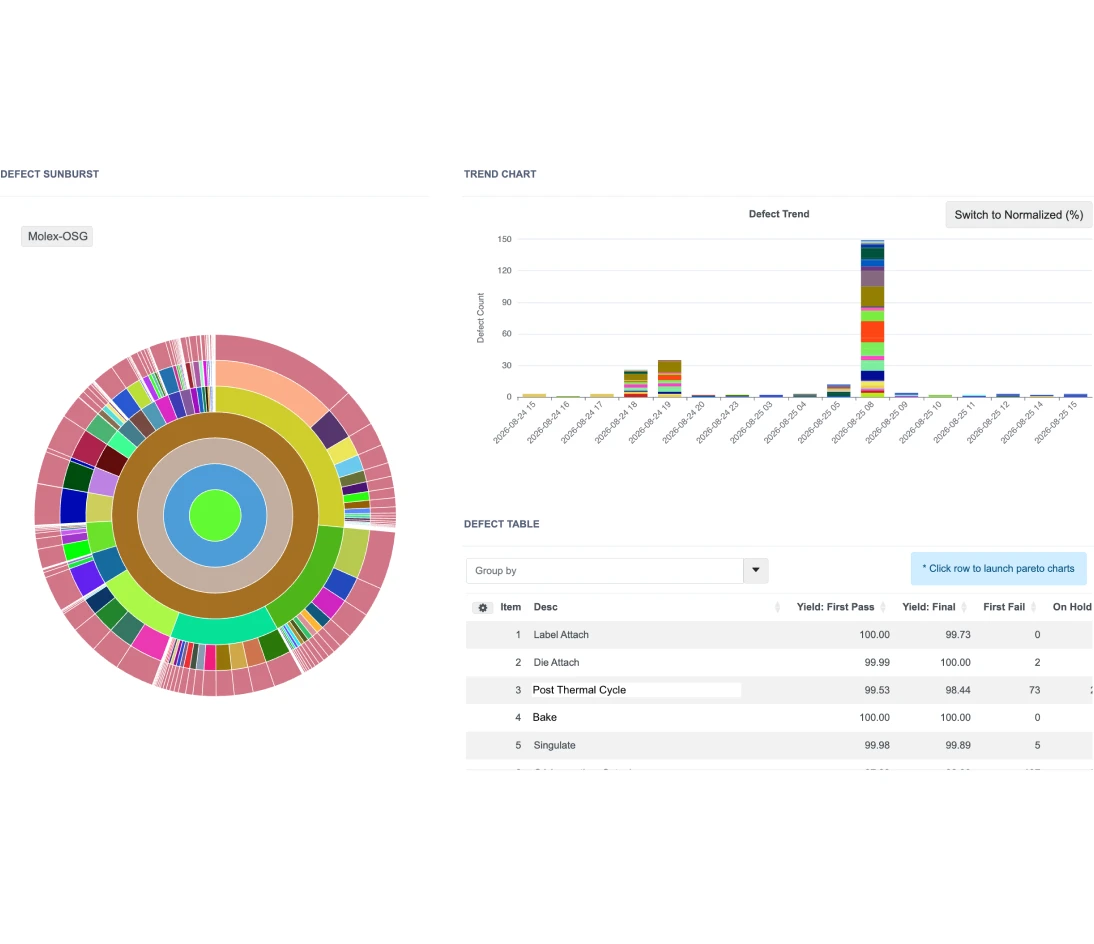
Task: Click the dark purple segment in the sunburst
Action: 329,430
